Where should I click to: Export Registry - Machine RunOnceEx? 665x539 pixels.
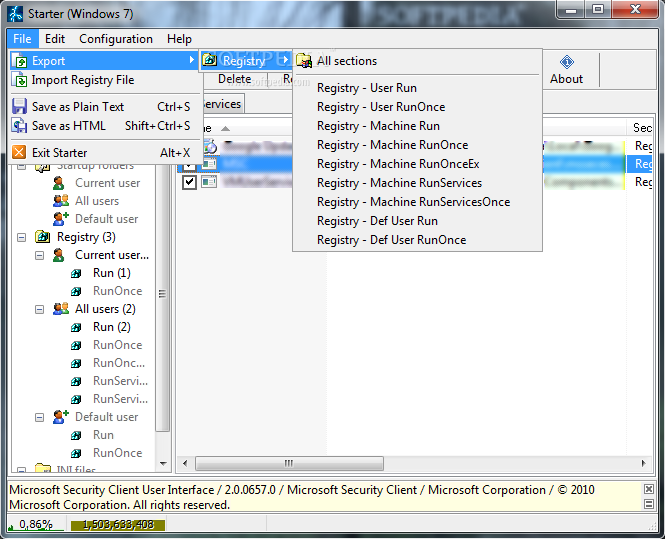coord(417,164)
